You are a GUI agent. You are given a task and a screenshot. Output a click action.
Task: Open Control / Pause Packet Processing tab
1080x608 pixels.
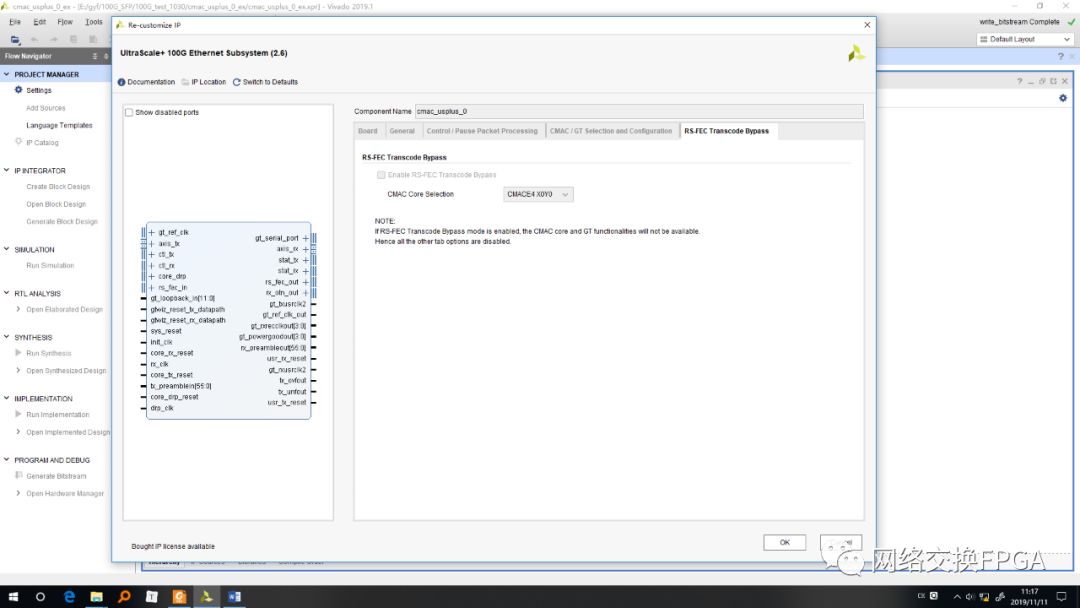click(x=482, y=131)
